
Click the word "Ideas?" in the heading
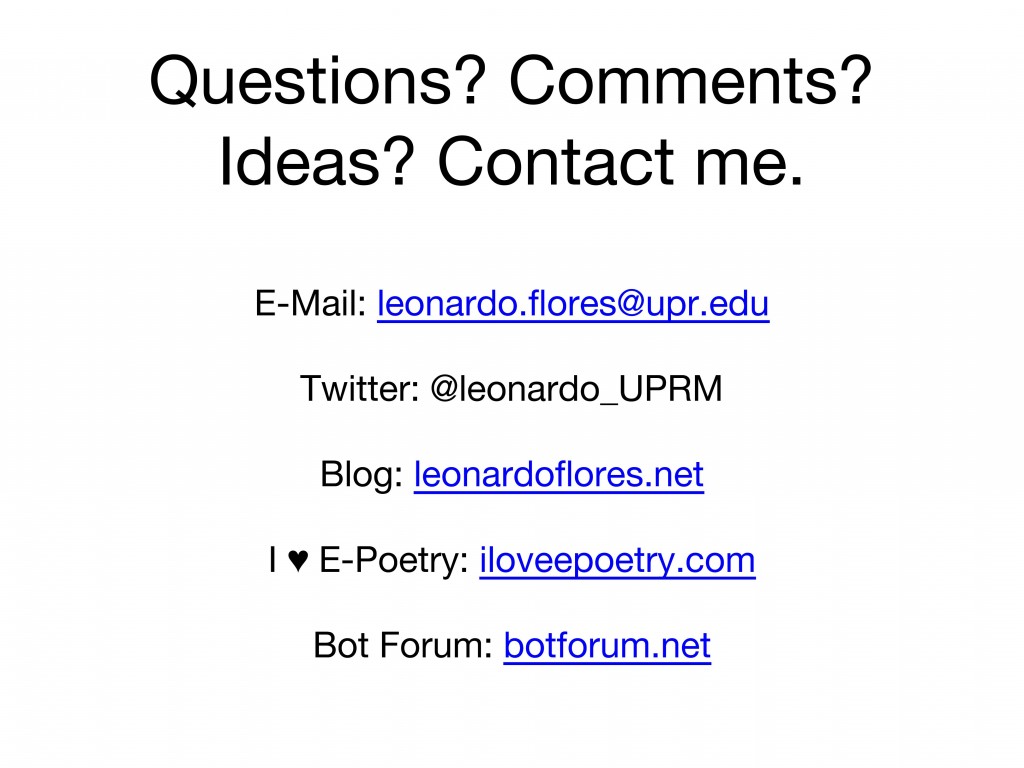(317, 161)
